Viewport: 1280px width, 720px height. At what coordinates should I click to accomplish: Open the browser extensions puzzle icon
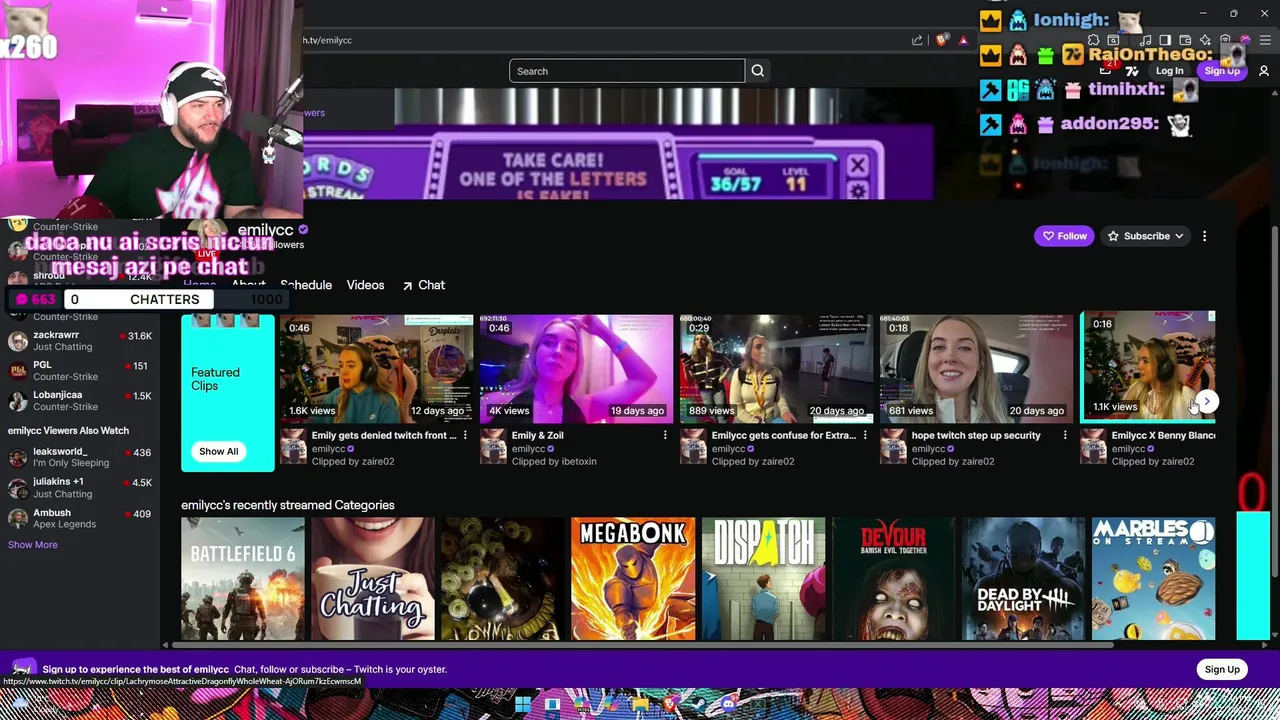click(x=1093, y=40)
